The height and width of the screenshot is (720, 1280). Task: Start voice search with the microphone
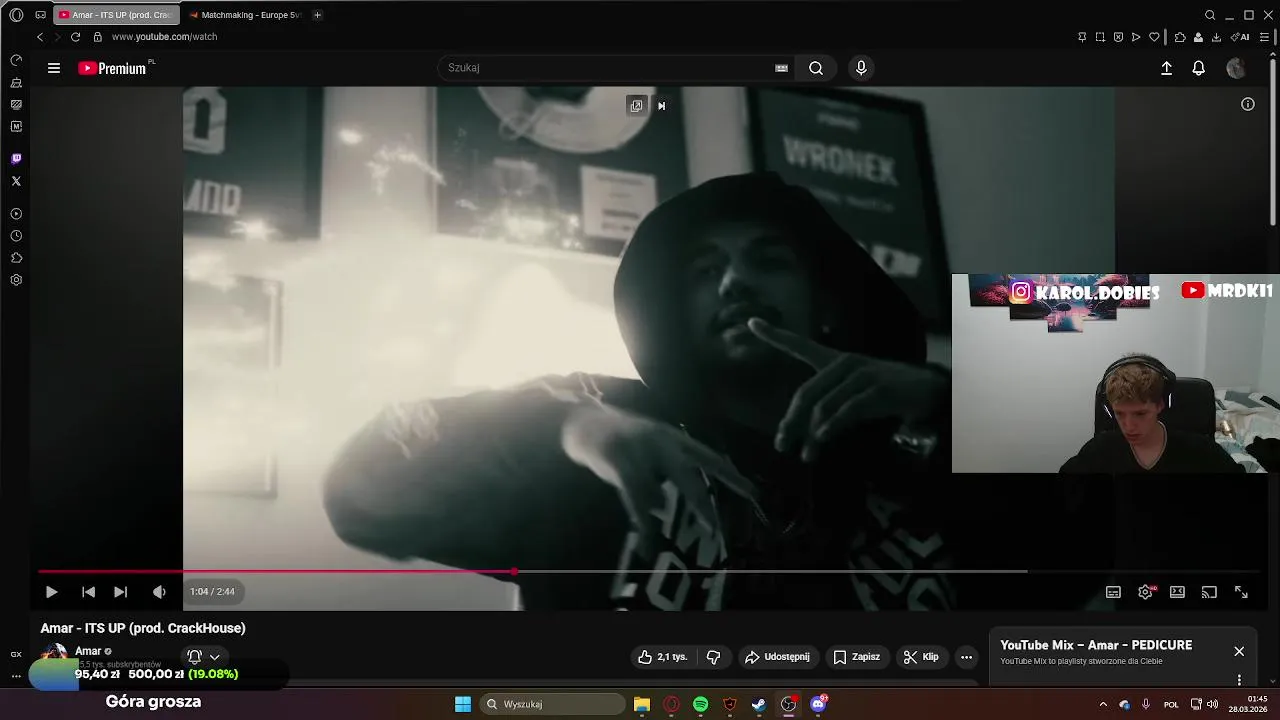(x=861, y=68)
